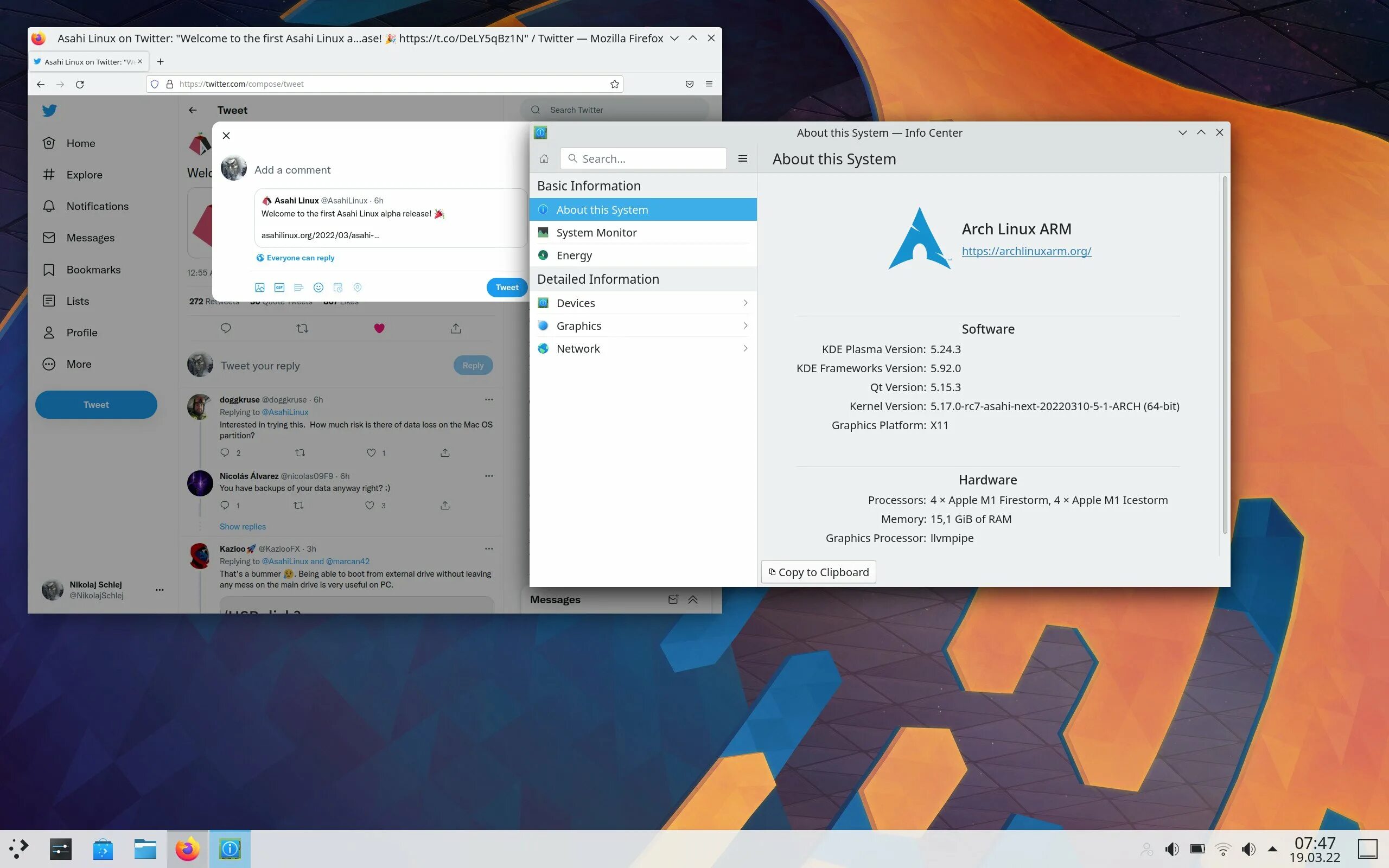Click the add image icon in composer
The width and height of the screenshot is (1389, 868).
(x=259, y=287)
